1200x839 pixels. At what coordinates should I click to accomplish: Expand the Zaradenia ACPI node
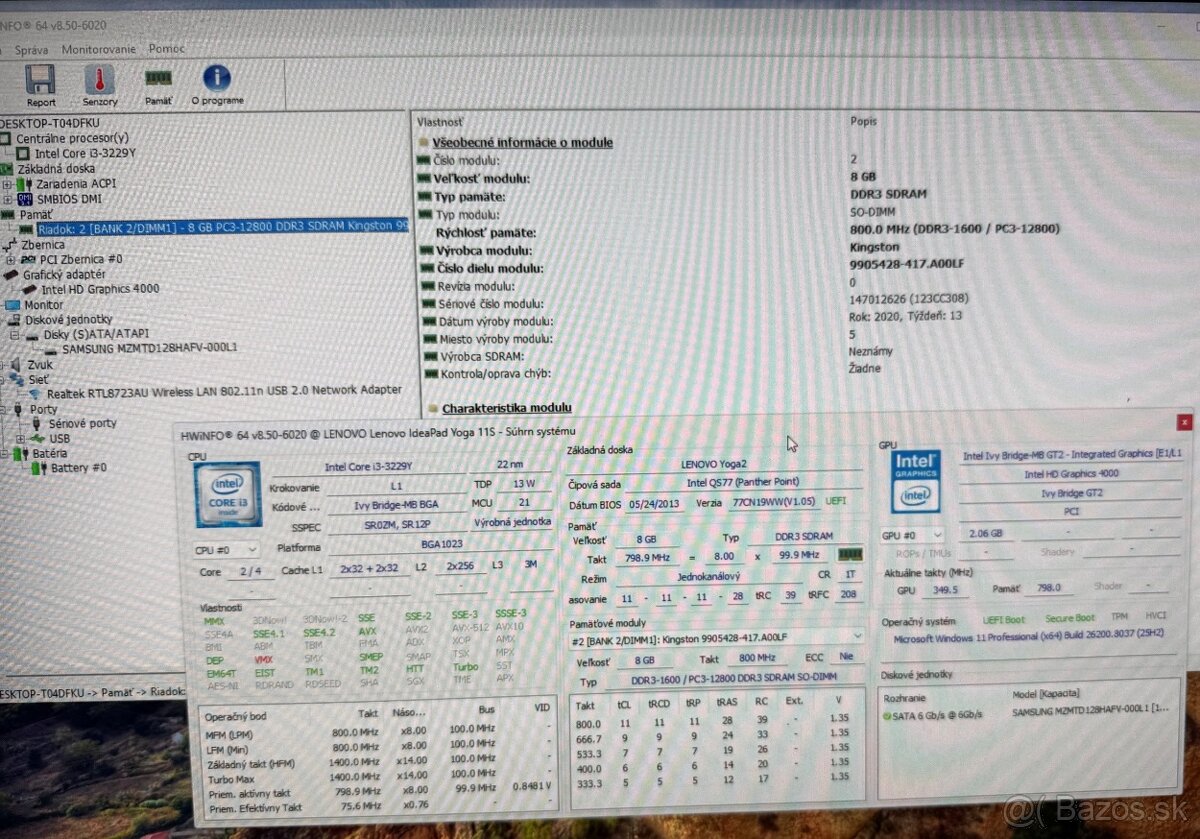point(8,184)
